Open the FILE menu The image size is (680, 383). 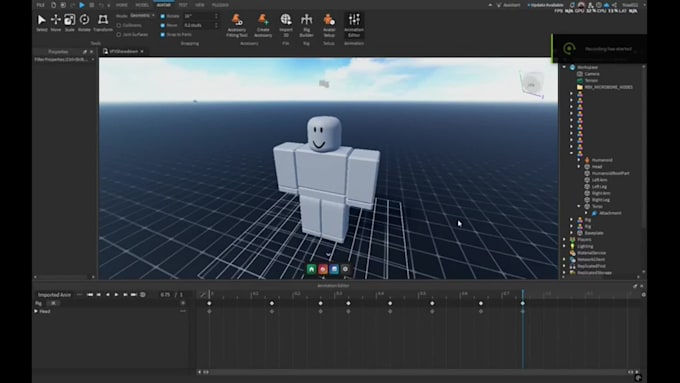pos(40,5)
